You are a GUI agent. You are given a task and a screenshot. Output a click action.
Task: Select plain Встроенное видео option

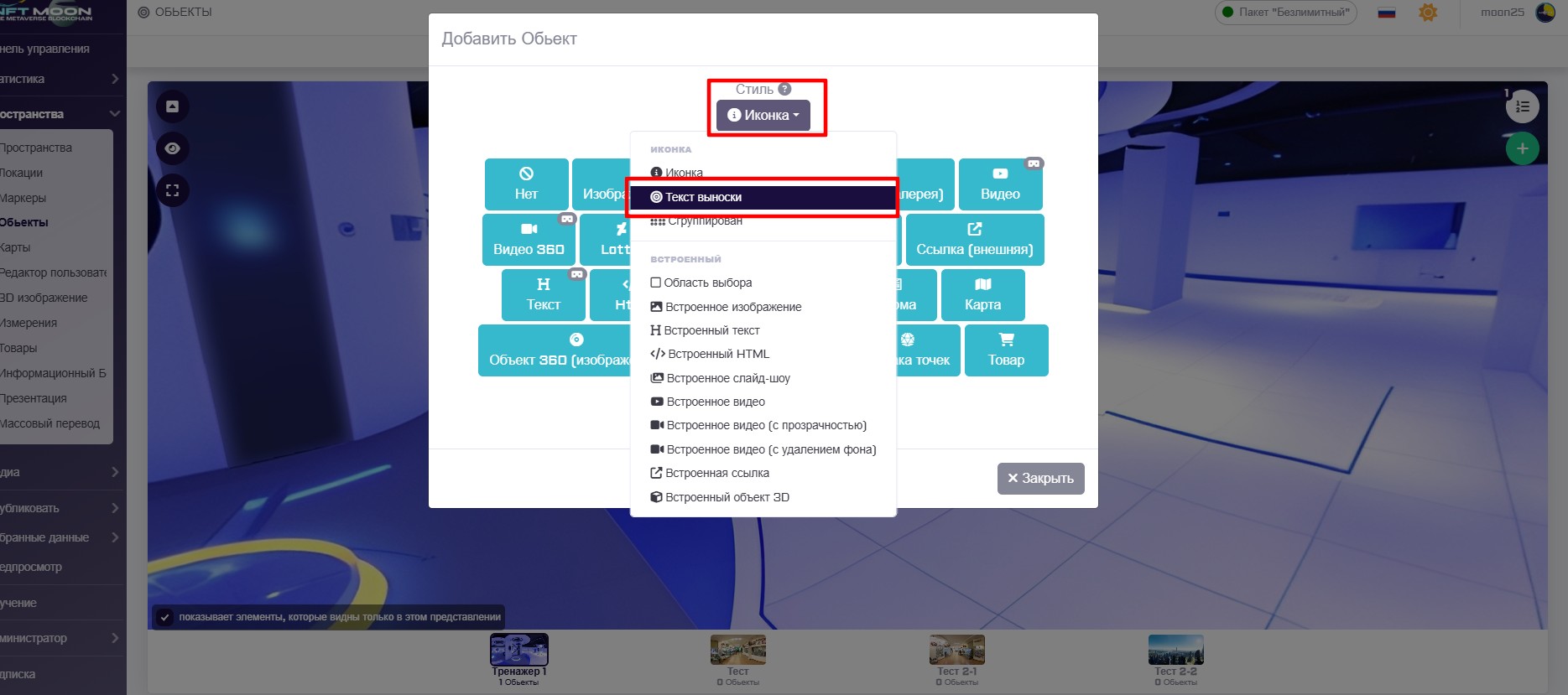tap(763, 402)
